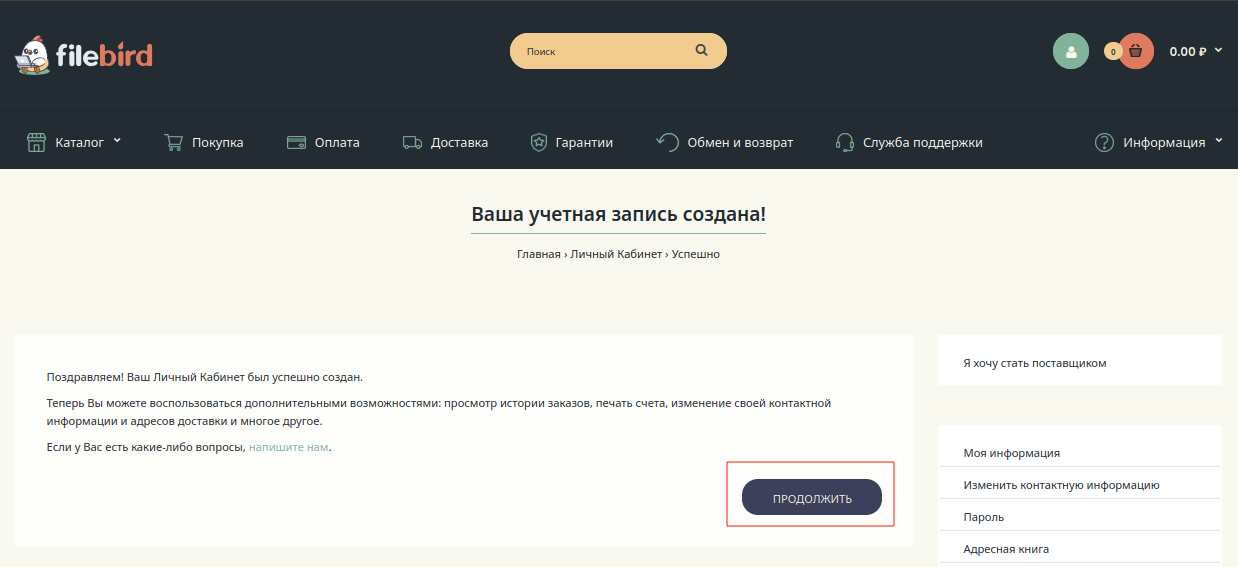Open Я хочу стать поставщиком link
The width and height of the screenshot is (1238, 567).
pos(1034,363)
